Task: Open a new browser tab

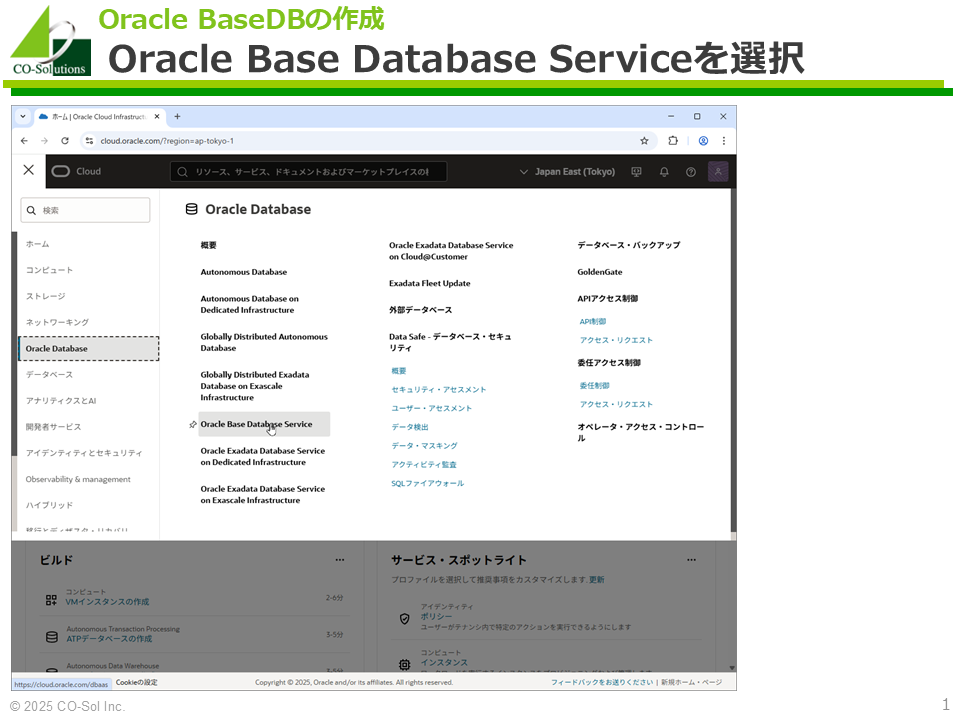Action: click(x=177, y=116)
